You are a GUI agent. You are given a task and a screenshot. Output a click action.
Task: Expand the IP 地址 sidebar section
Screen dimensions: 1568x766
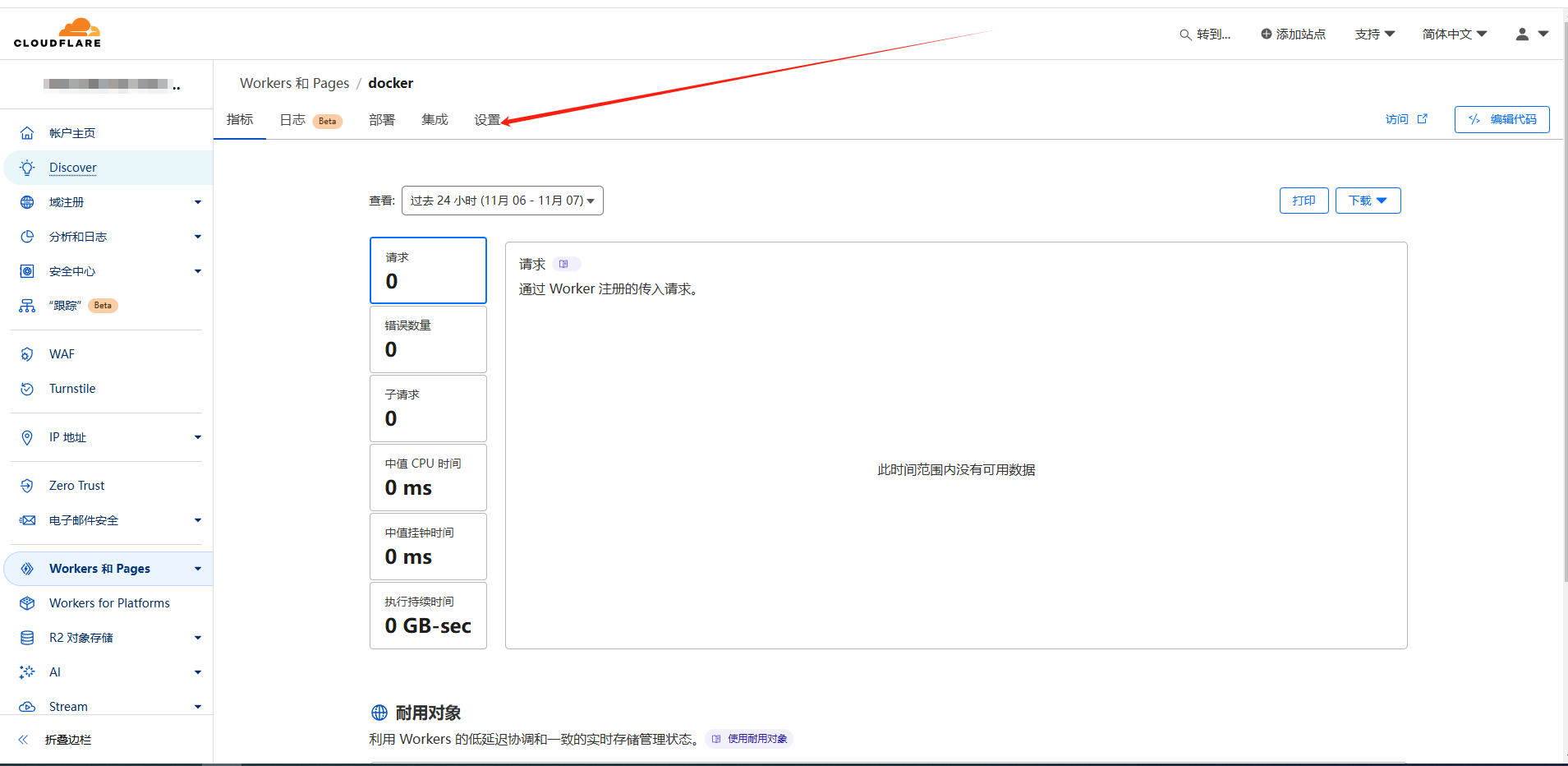pos(198,437)
